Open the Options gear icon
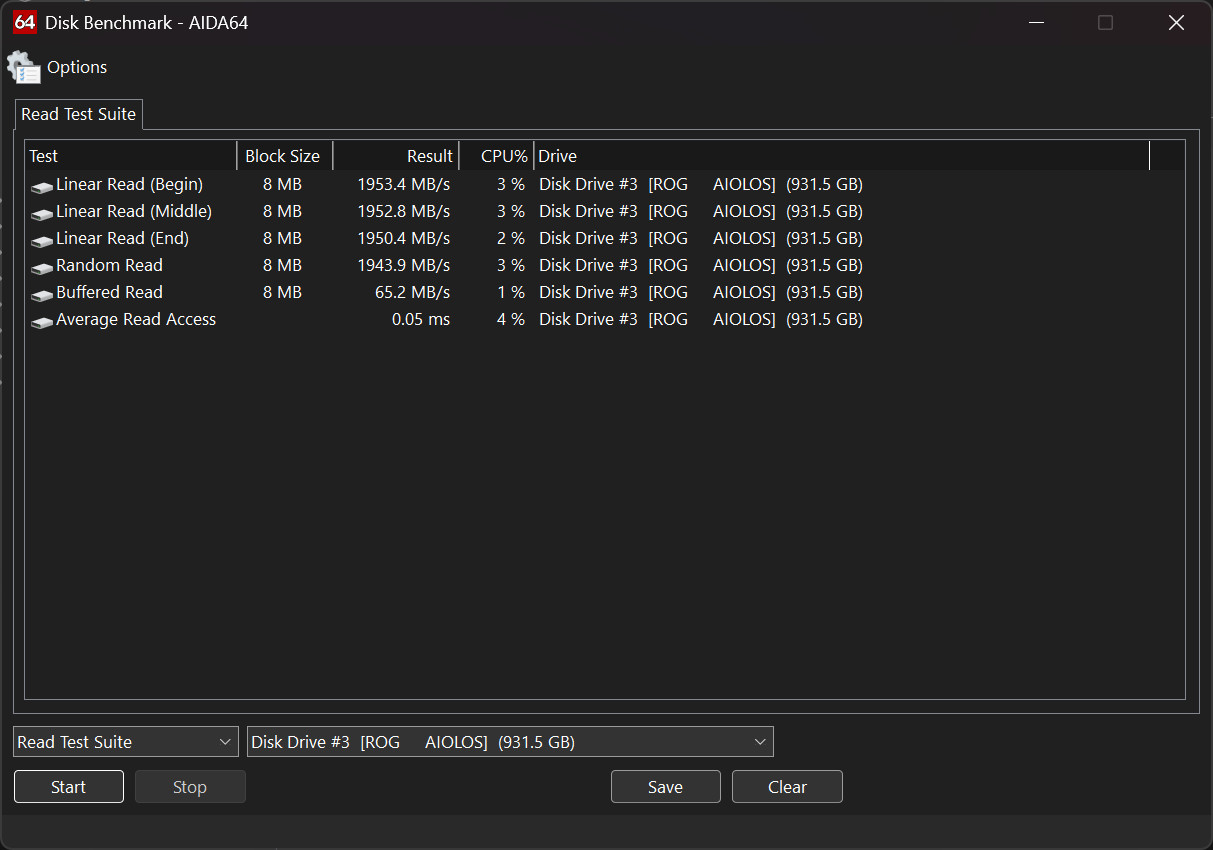The height and width of the screenshot is (850, 1213). 24,68
